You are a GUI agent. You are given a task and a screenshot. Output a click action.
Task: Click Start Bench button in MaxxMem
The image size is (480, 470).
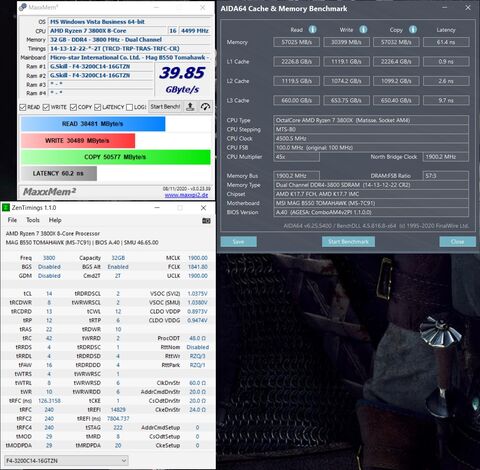(x=165, y=107)
